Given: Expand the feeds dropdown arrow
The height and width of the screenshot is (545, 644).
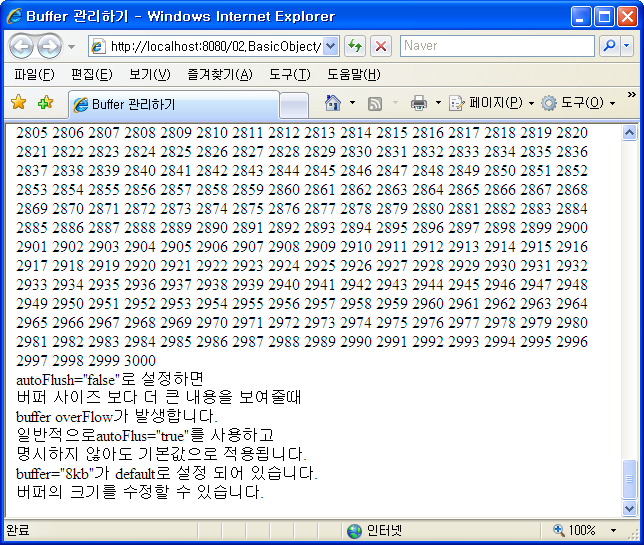Looking at the screenshot, I should click(x=396, y=103).
